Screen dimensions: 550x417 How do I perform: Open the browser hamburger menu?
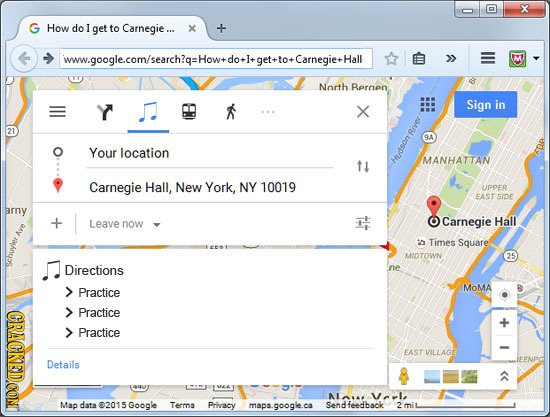tap(488, 58)
